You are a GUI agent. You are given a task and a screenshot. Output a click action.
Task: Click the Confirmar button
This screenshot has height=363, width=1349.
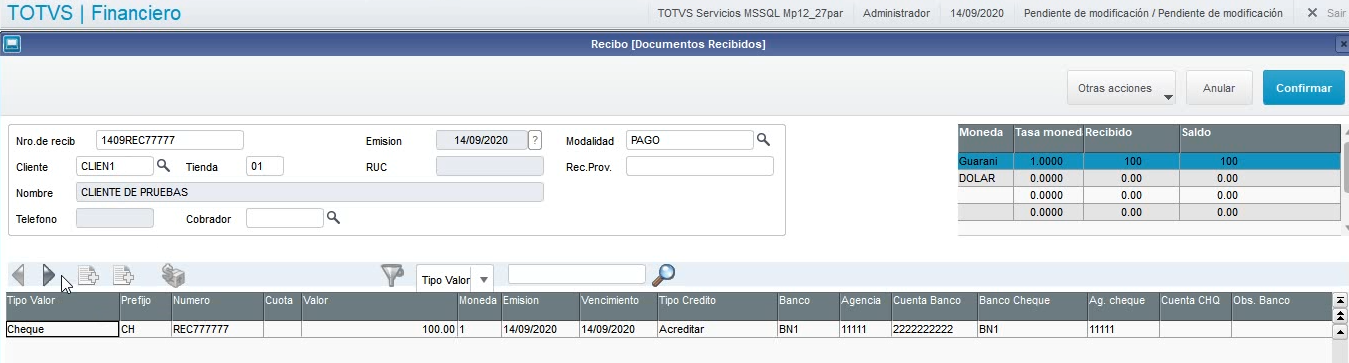click(x=1304, y=88)
